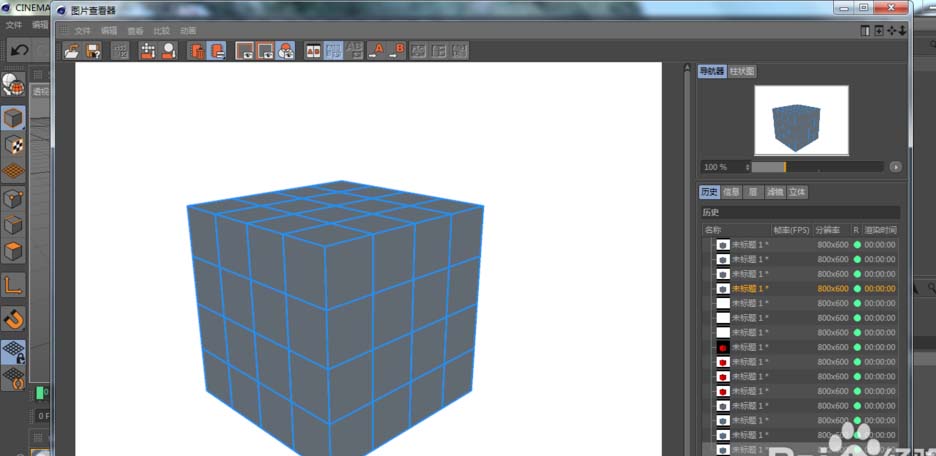Click the Set A comparison icon
The height and width of the screenshot is (456, 936).
(378, 50)
